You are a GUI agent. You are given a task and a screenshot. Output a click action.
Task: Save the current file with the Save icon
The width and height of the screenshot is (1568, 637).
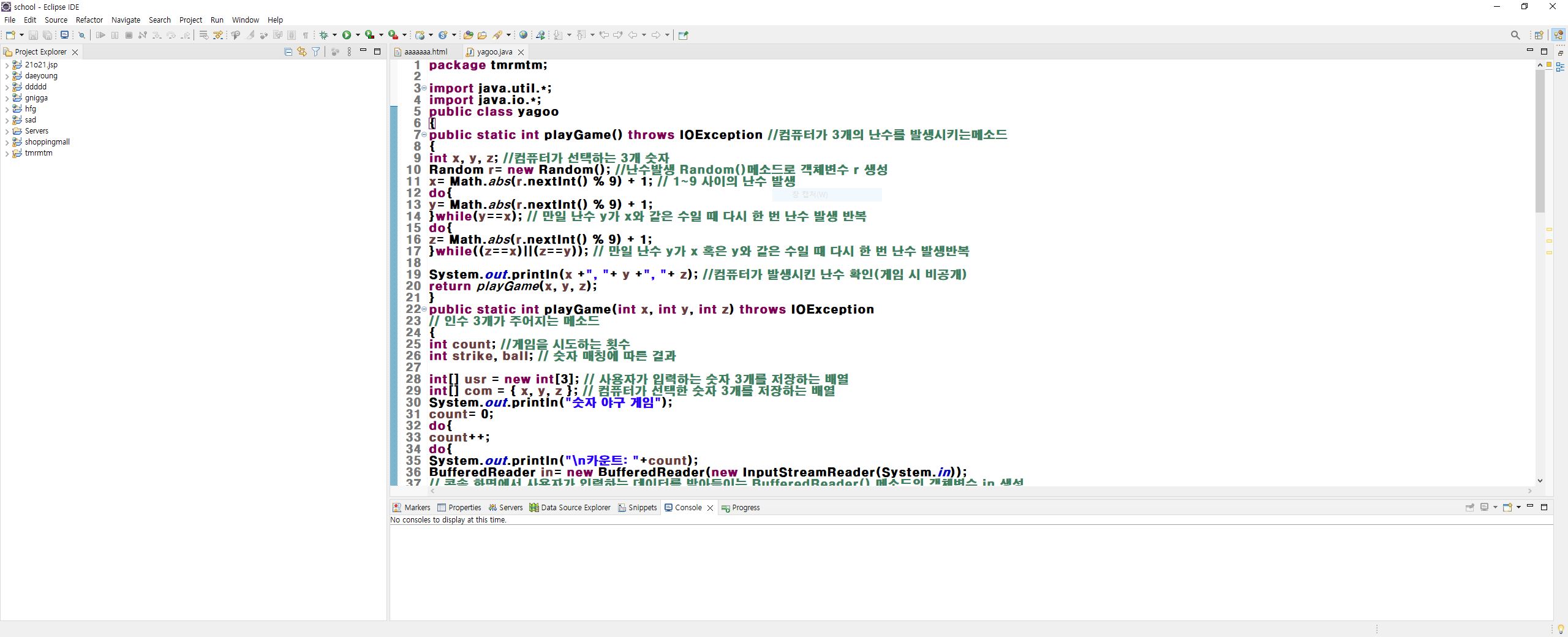[33, 35]
